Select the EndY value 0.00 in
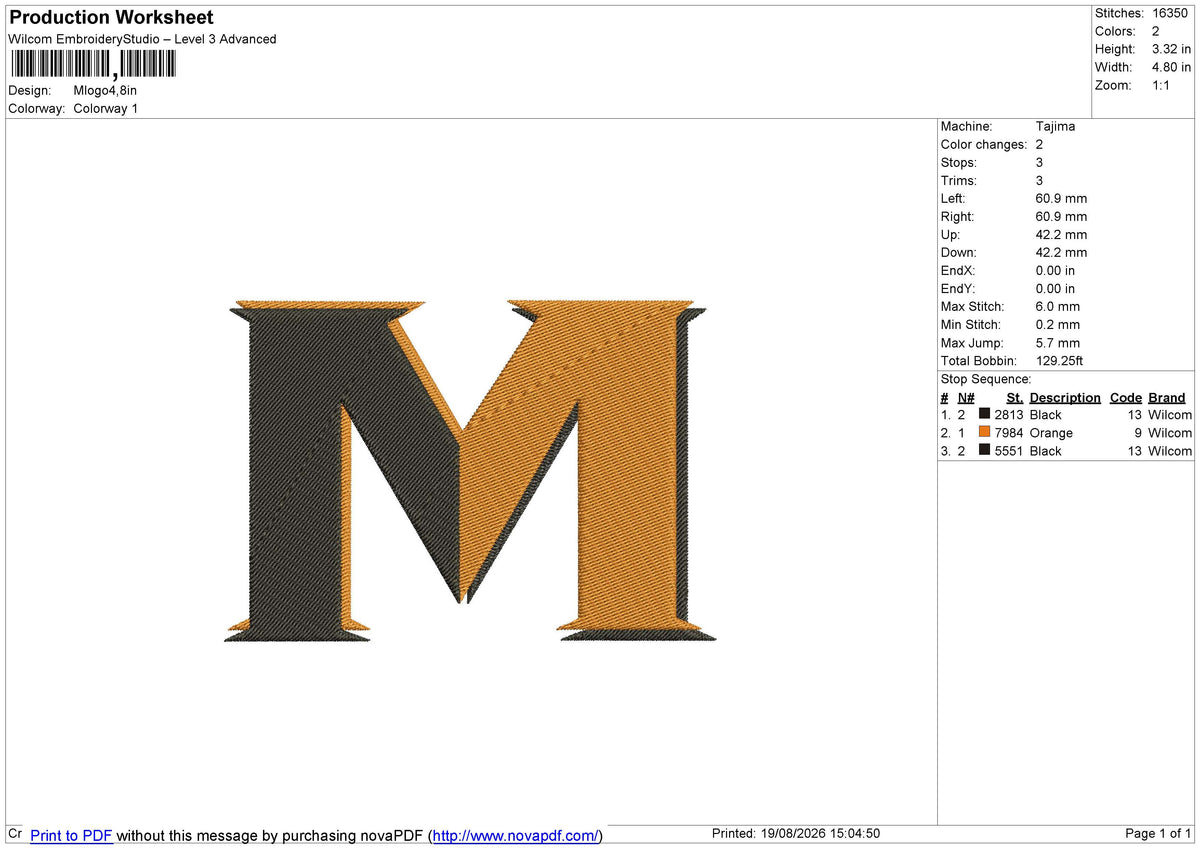Viewport: 1200px width, 848px height. tap(1056, 288)
